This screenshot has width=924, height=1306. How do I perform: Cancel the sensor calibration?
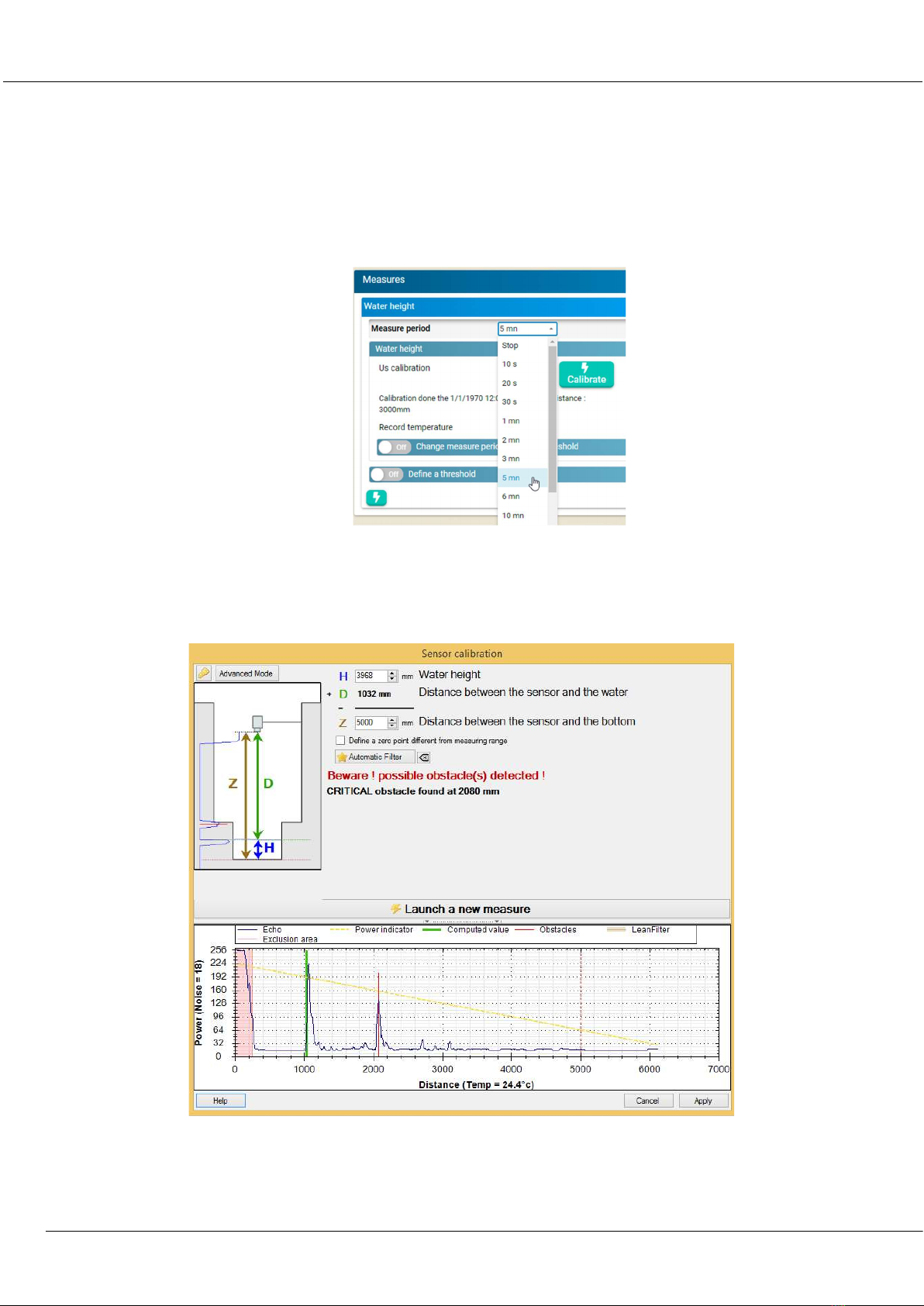[x=647, y=1101]
